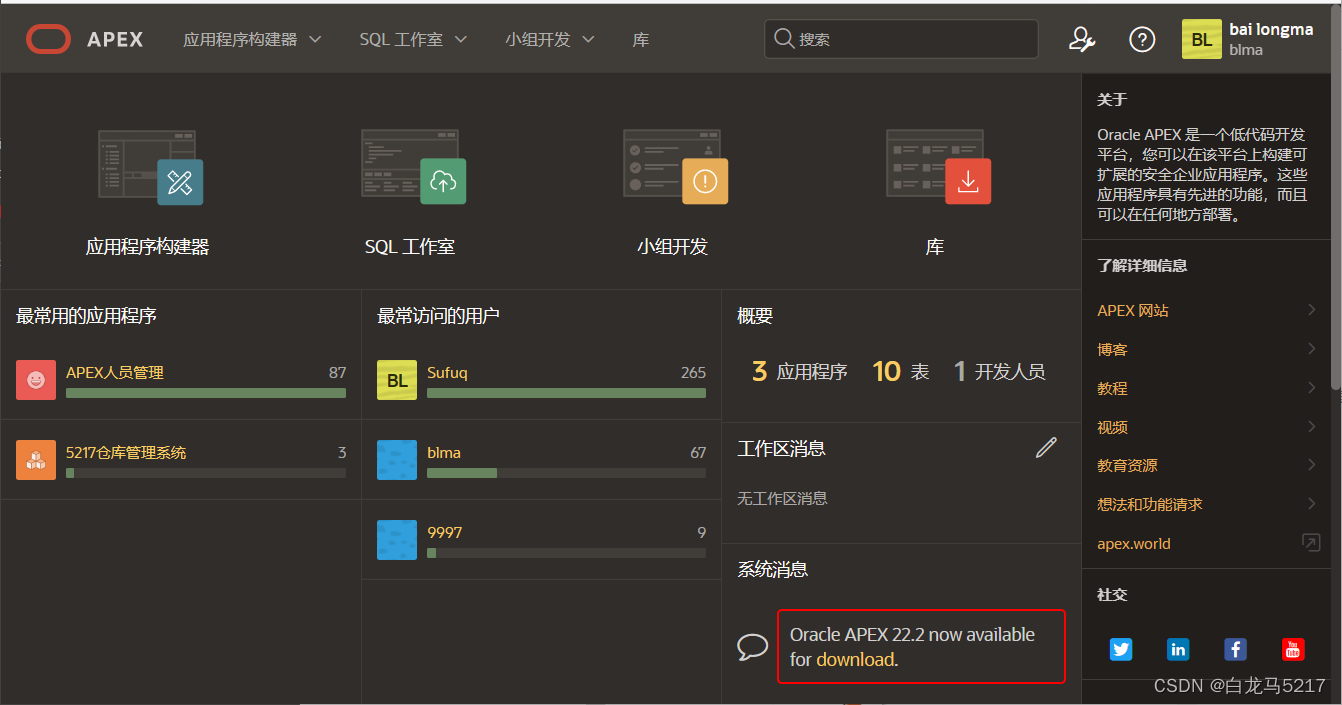Click the download link in system message
The image size is (1342, 705).
point(855,659)
